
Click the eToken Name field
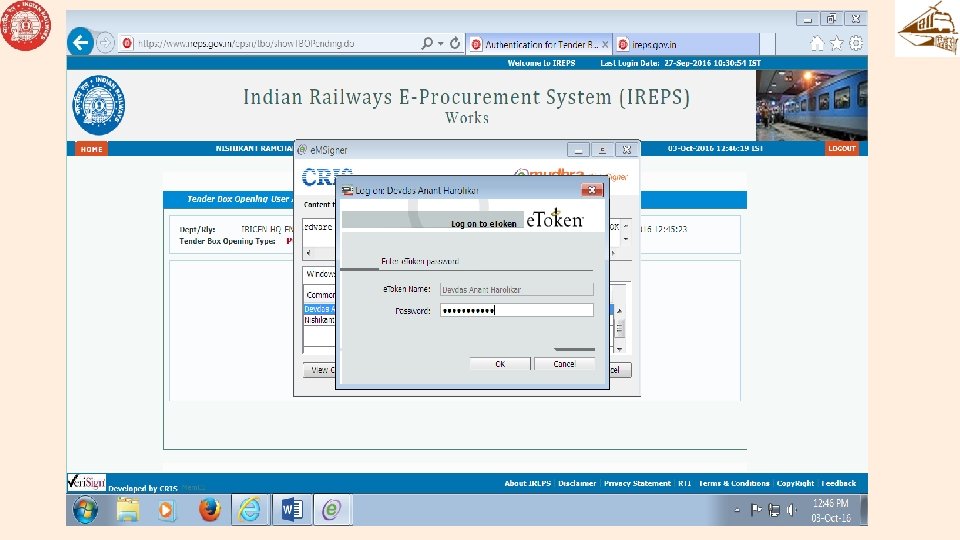click(516, 290)
